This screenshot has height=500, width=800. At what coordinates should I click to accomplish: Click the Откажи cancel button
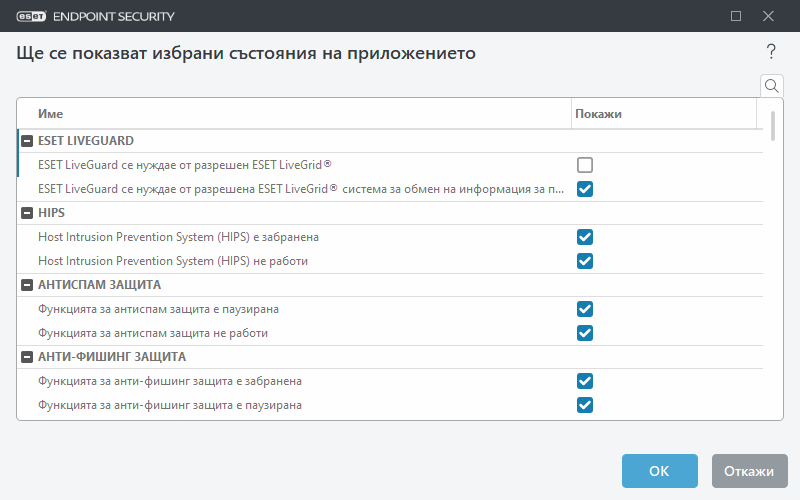749,470
